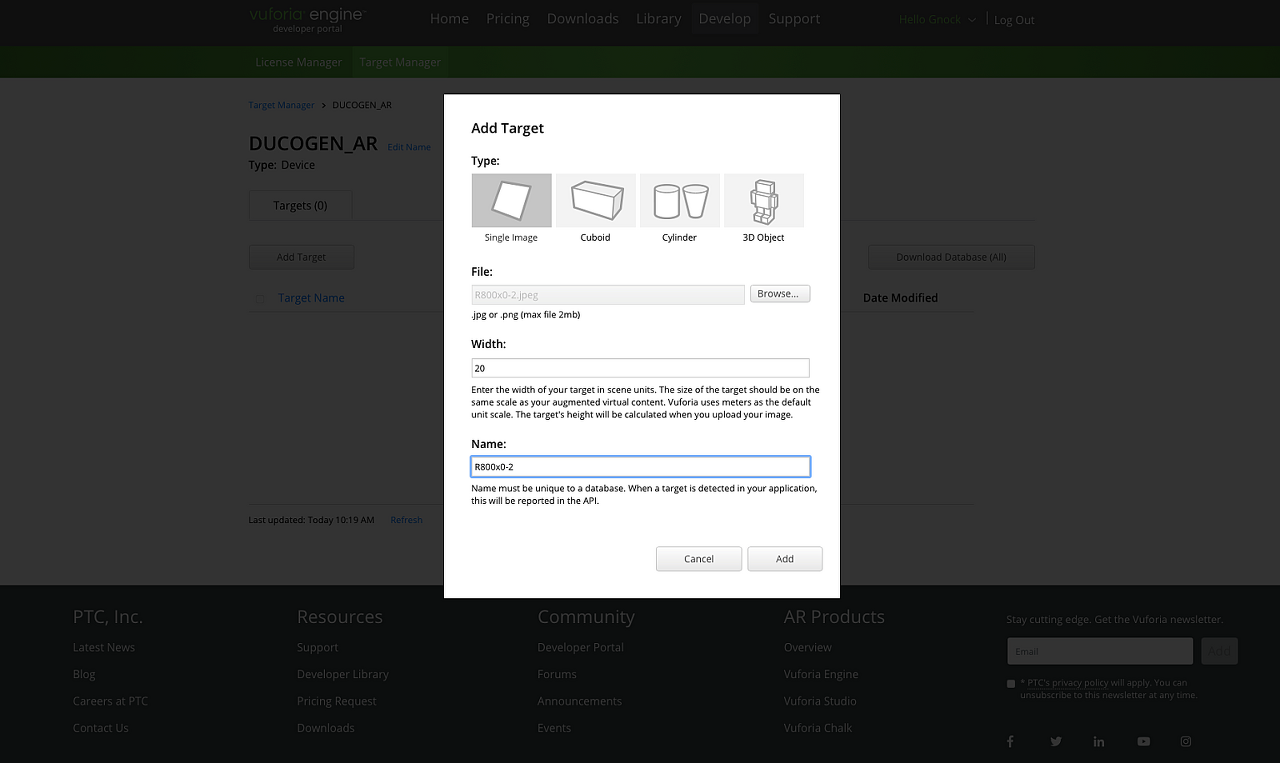The height and width of the screenshot is (763, 1280).
Task: Open Careers at PTC footer link
Action: pyautogui.click(x=110, y=701)
